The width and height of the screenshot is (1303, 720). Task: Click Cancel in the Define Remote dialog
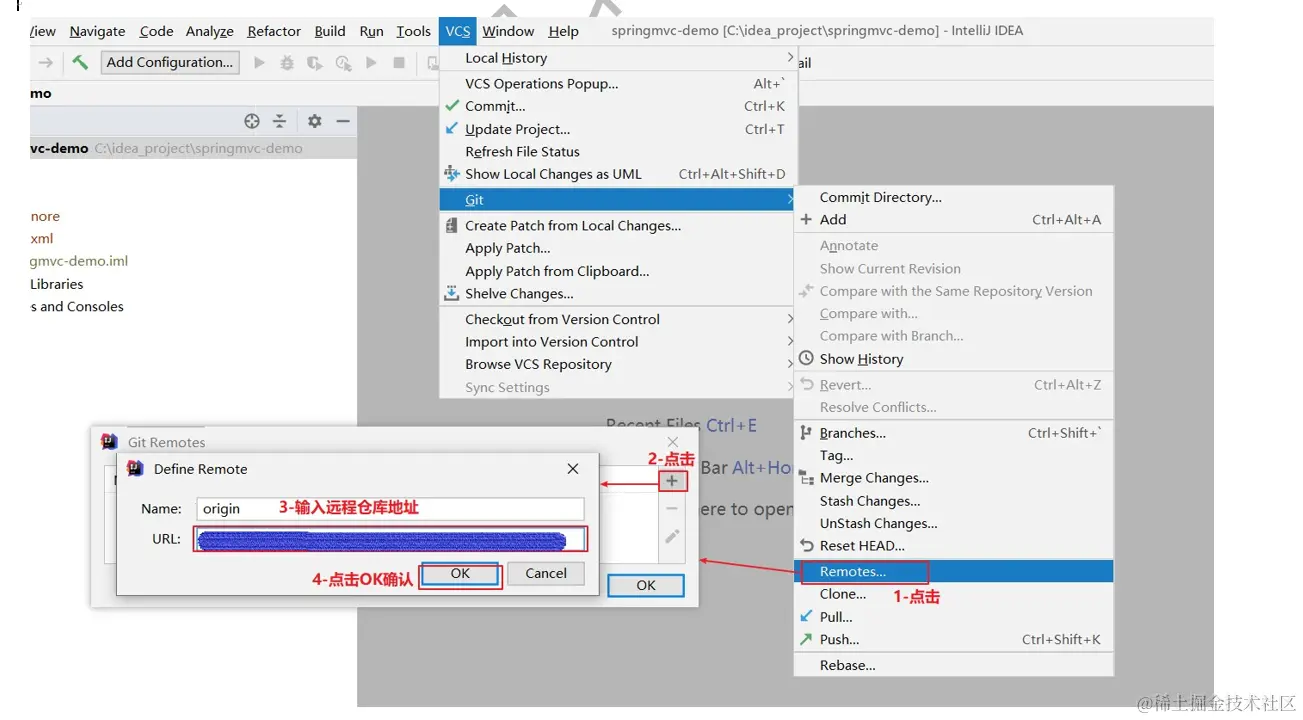click(546, 574)
